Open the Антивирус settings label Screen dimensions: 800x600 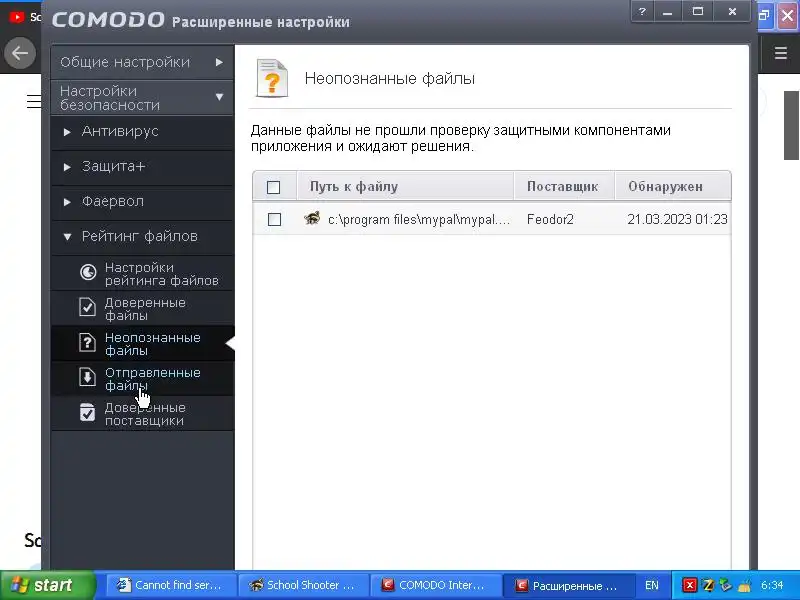(x=120, y=131)
